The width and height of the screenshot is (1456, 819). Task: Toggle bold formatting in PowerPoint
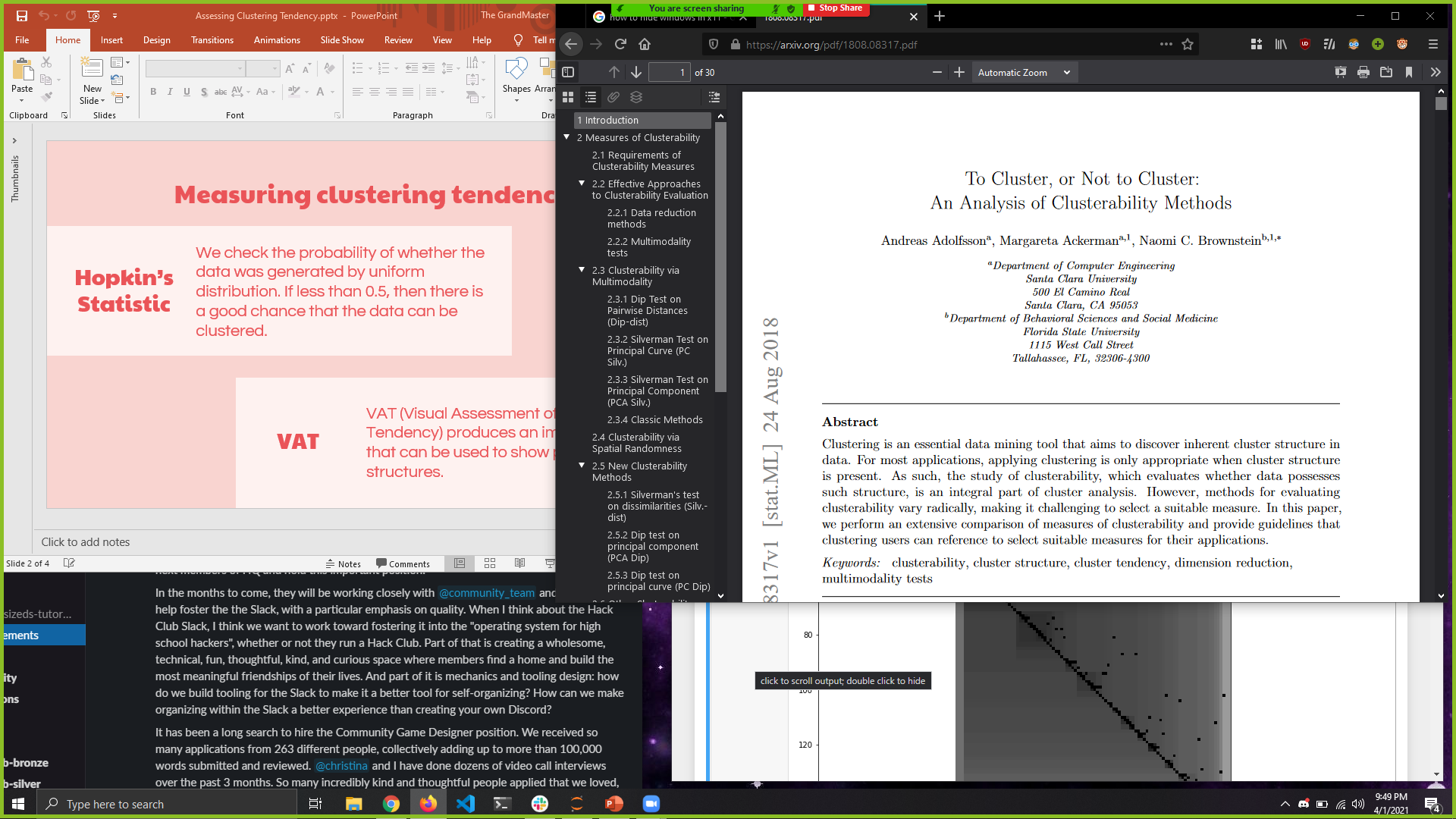coord(153,92)
